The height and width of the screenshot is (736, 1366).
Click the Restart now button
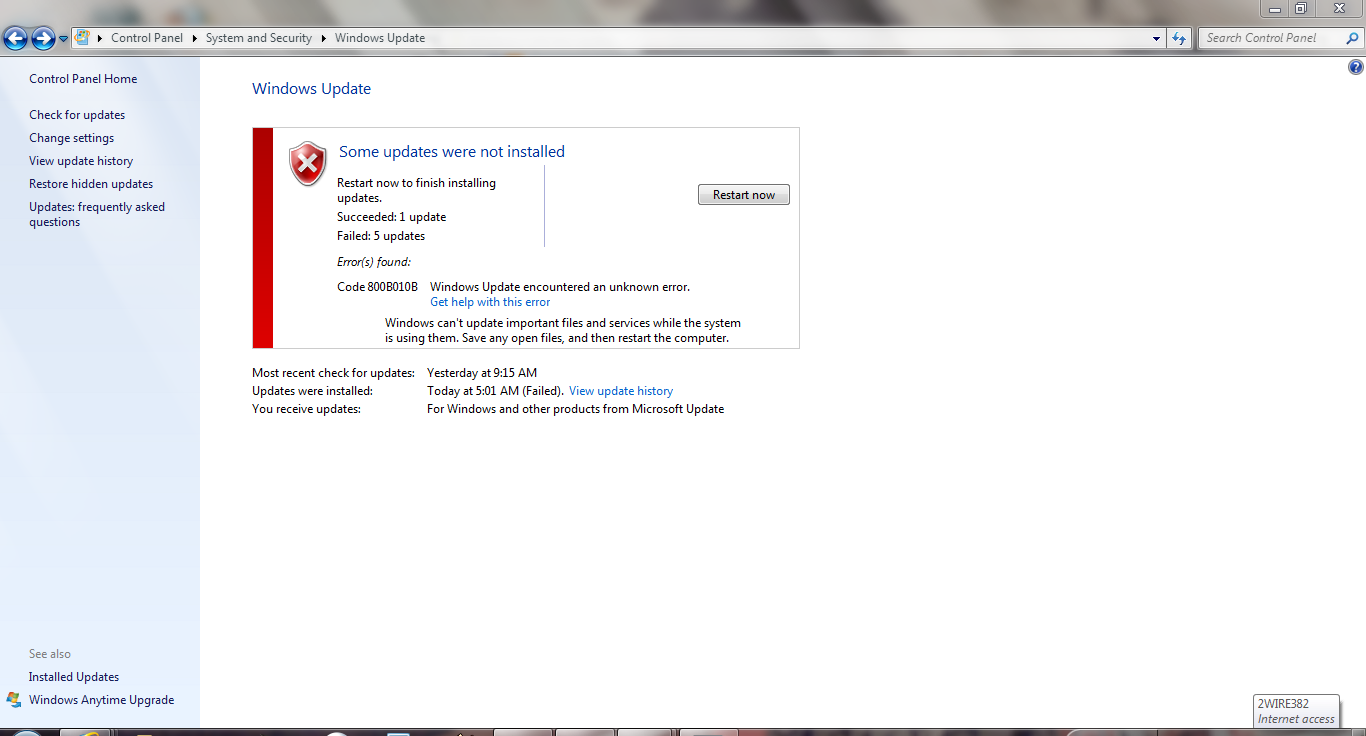[743, 195]
